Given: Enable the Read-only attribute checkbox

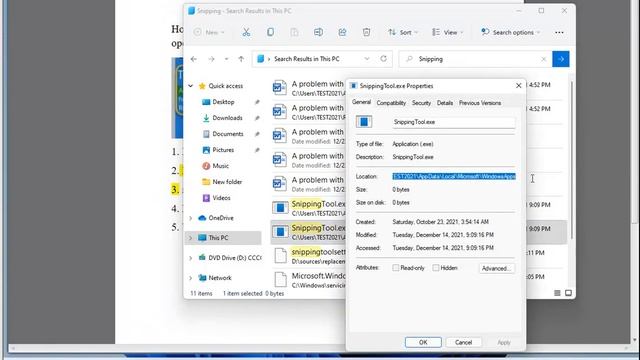Looking at the screenshot, I should tap(396, 268).
